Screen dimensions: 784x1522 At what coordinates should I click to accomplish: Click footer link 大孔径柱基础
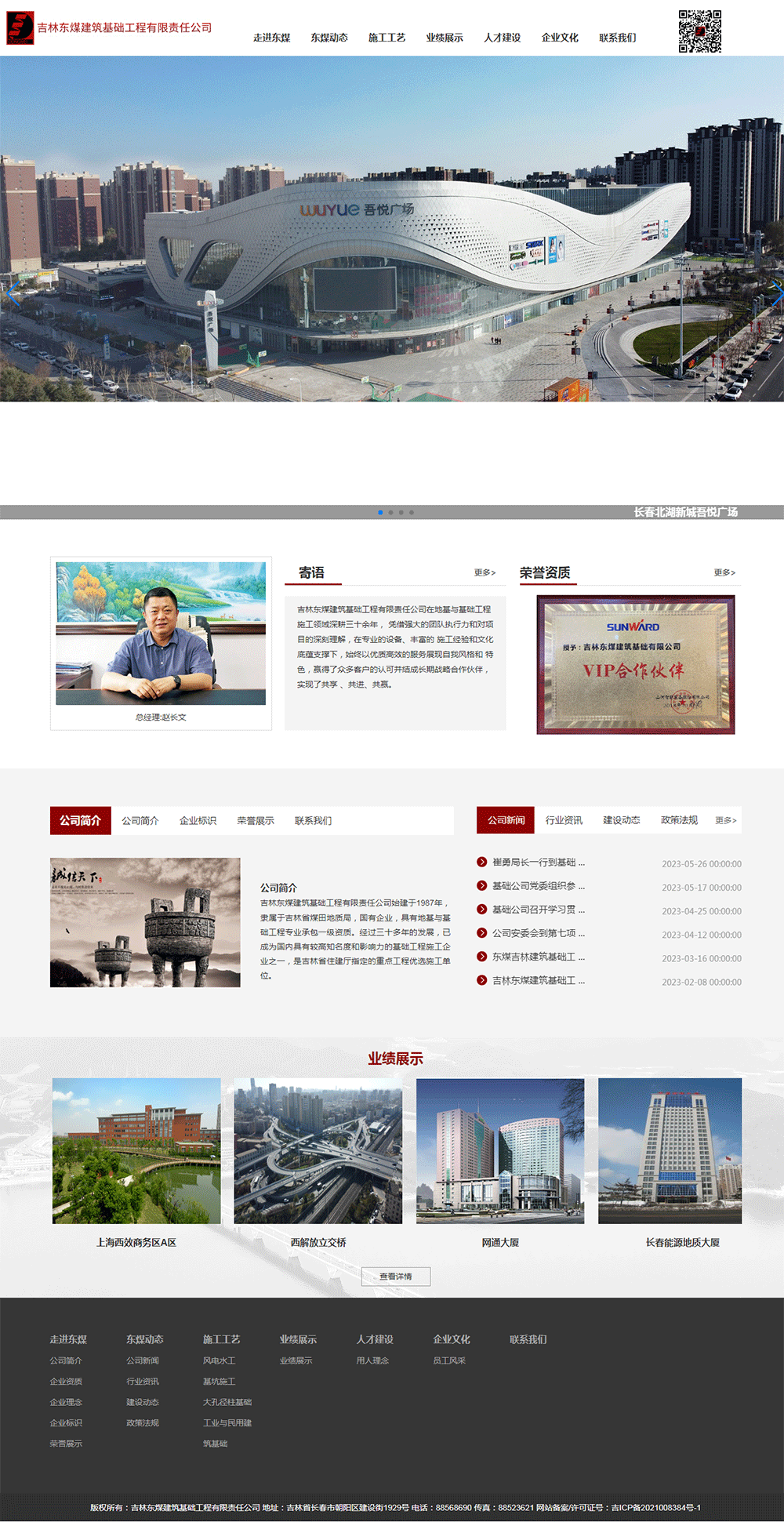pos(227,1402)
